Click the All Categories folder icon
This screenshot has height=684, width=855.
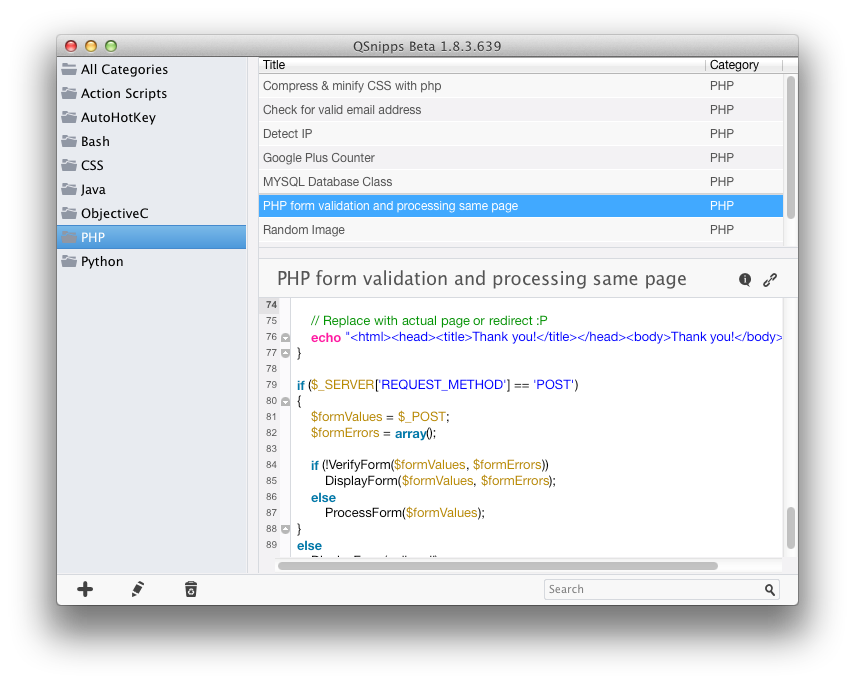69,69
